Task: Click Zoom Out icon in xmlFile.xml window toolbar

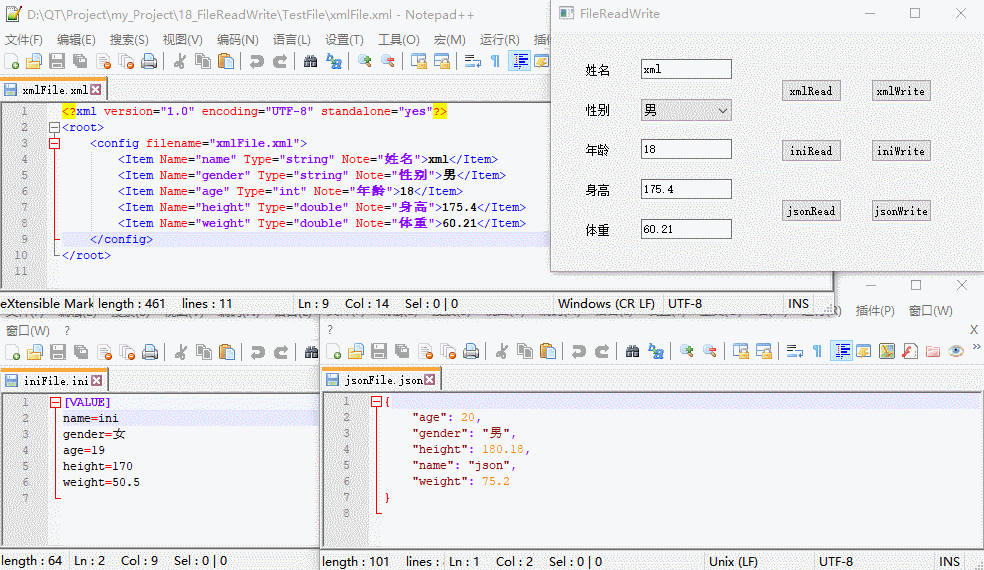Action: tap(388, 61)
